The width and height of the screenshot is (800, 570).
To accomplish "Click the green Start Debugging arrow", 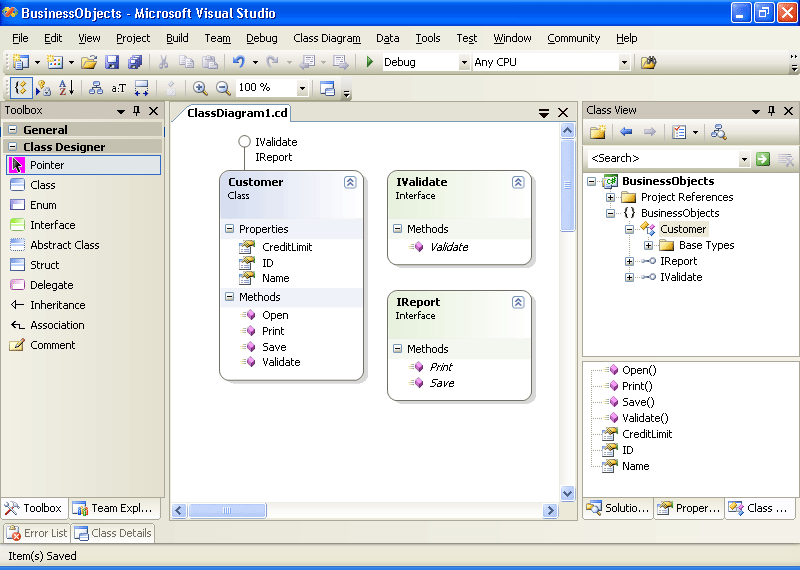I will pyautogui.click(x=370, y=62).
